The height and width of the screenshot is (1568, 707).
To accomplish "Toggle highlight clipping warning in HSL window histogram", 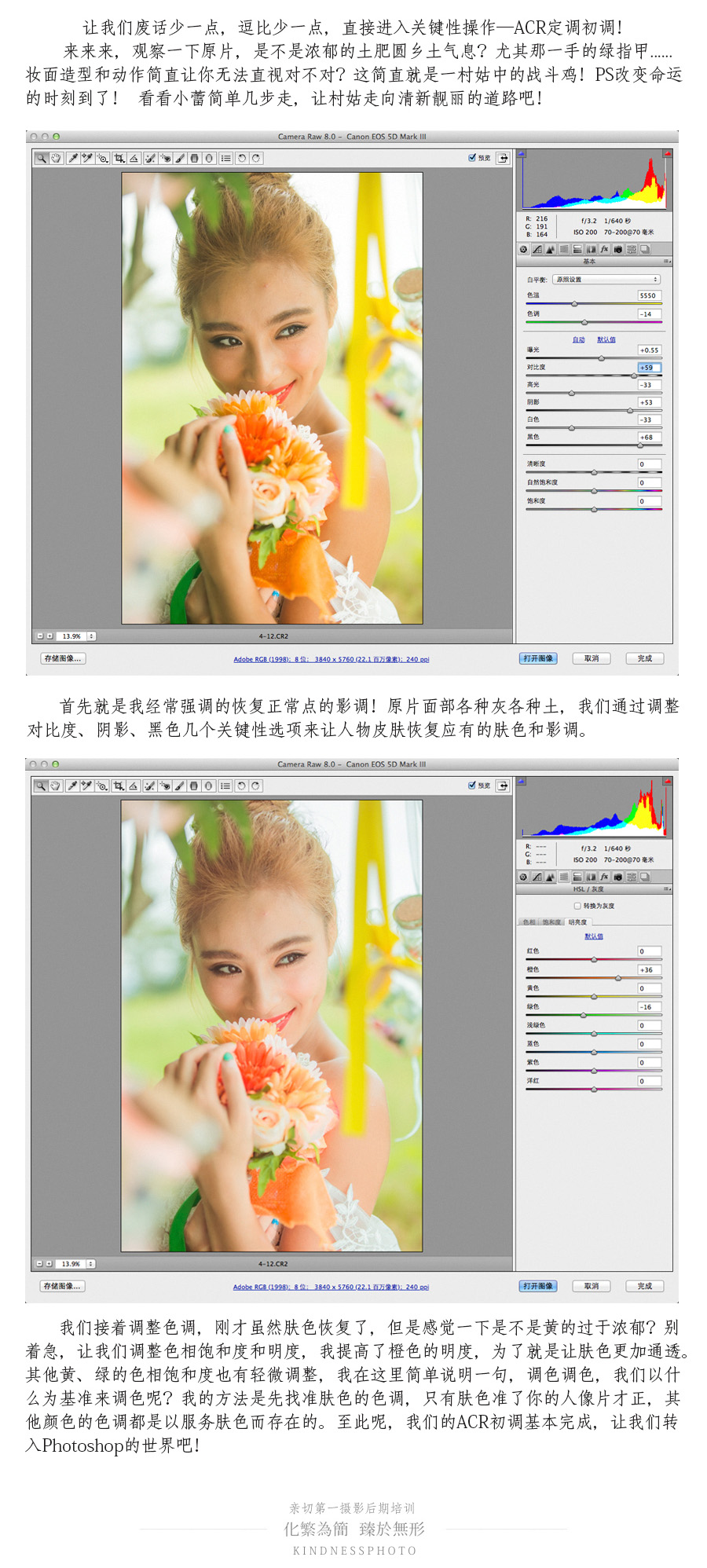I will [x=668, y=782].
